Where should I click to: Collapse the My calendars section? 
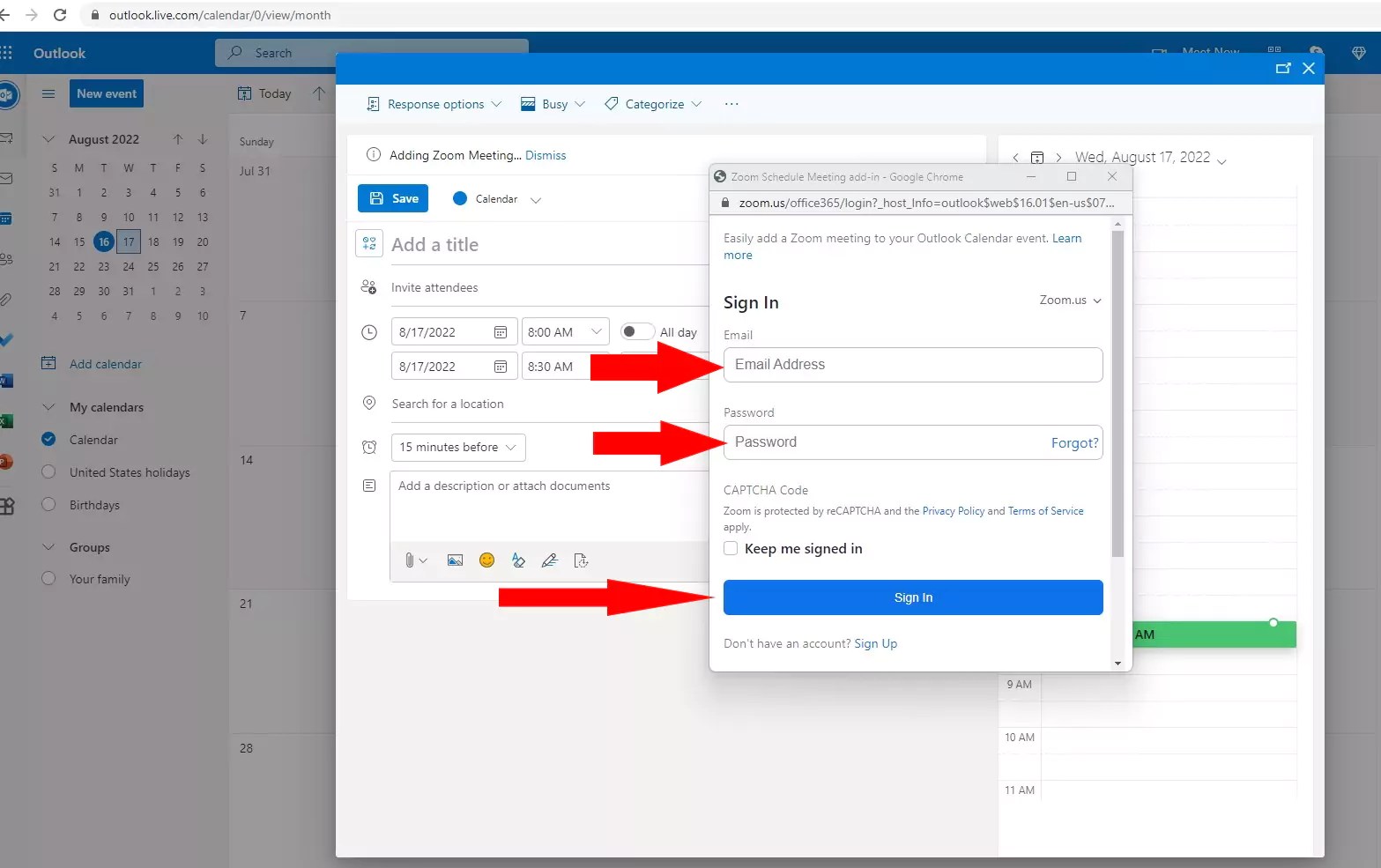[48, 406]
